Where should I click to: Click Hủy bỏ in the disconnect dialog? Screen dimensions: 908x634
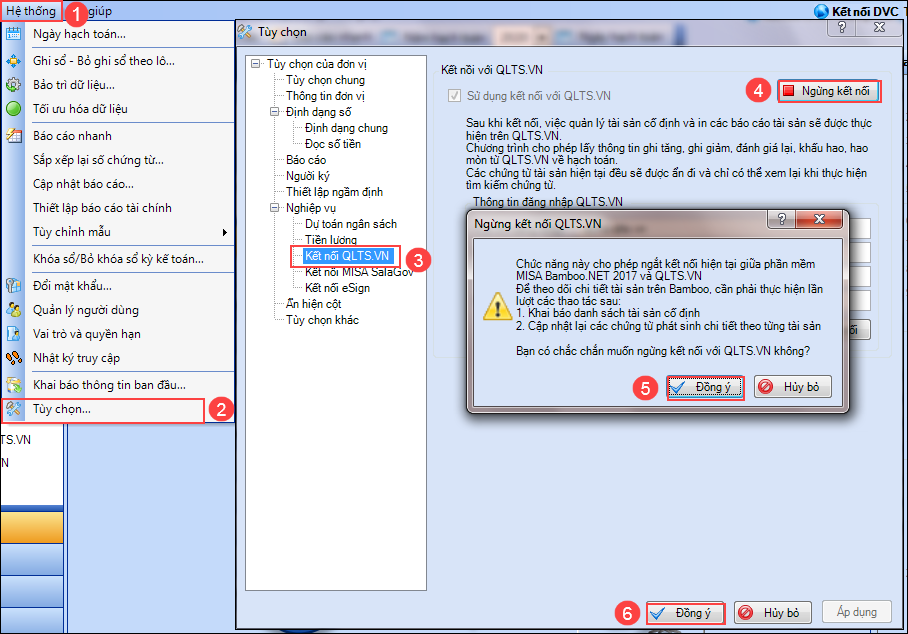793,387
